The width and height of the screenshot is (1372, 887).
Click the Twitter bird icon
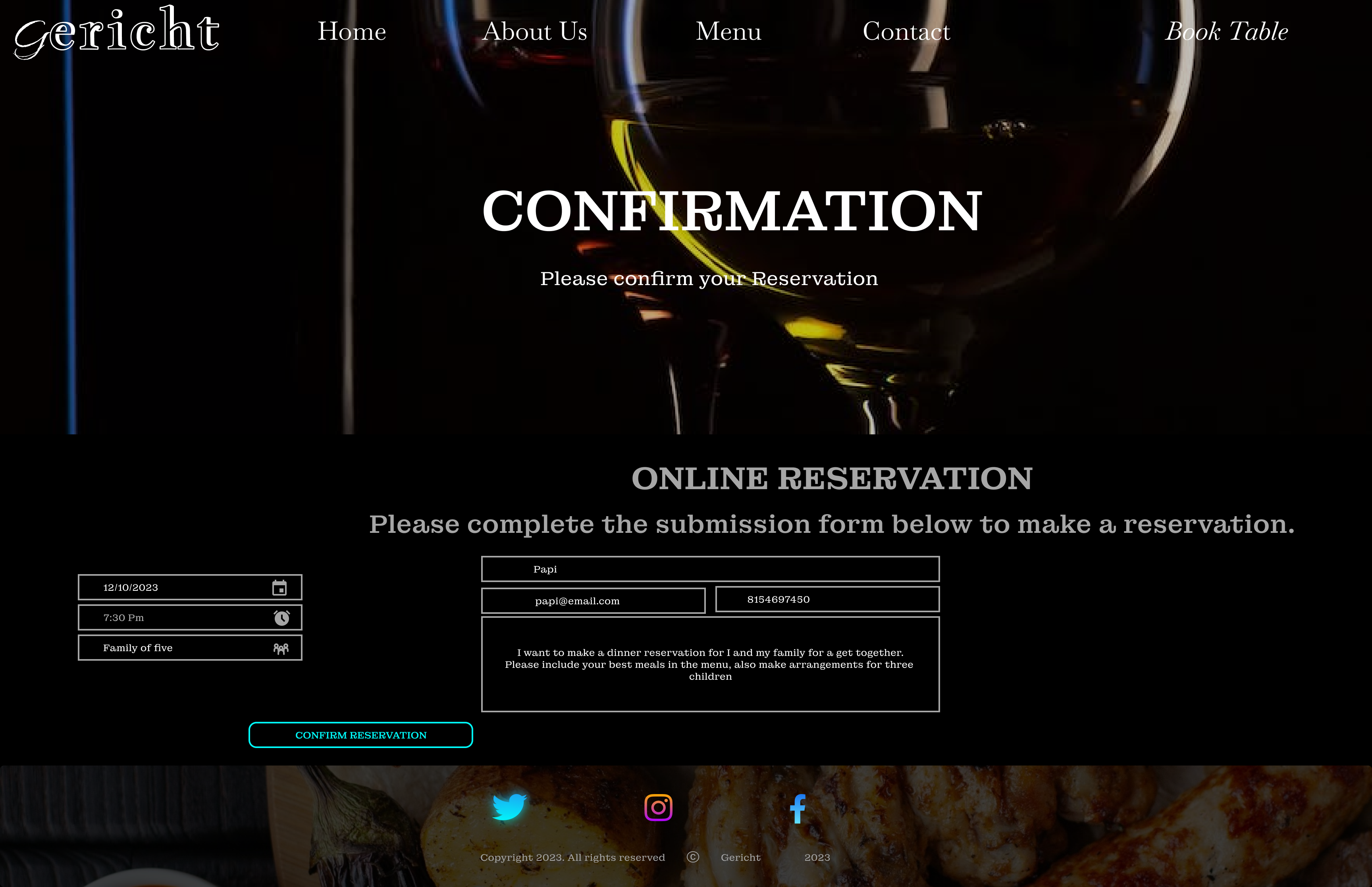509,807
